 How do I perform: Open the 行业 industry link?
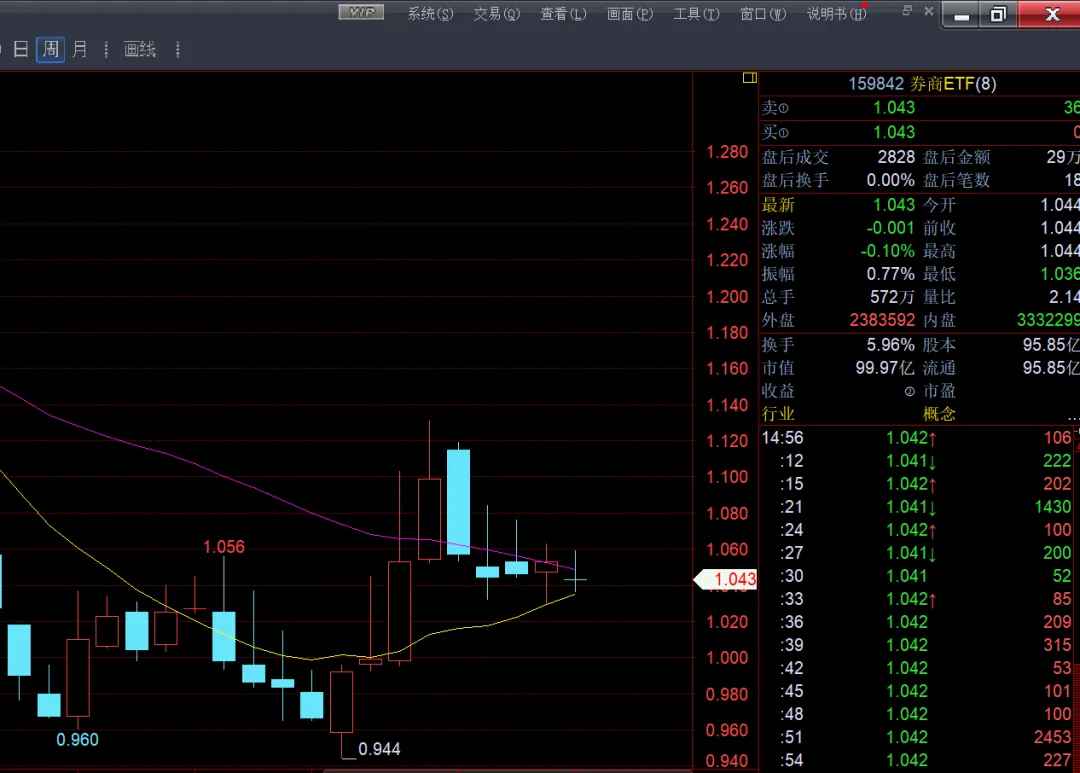778,414
